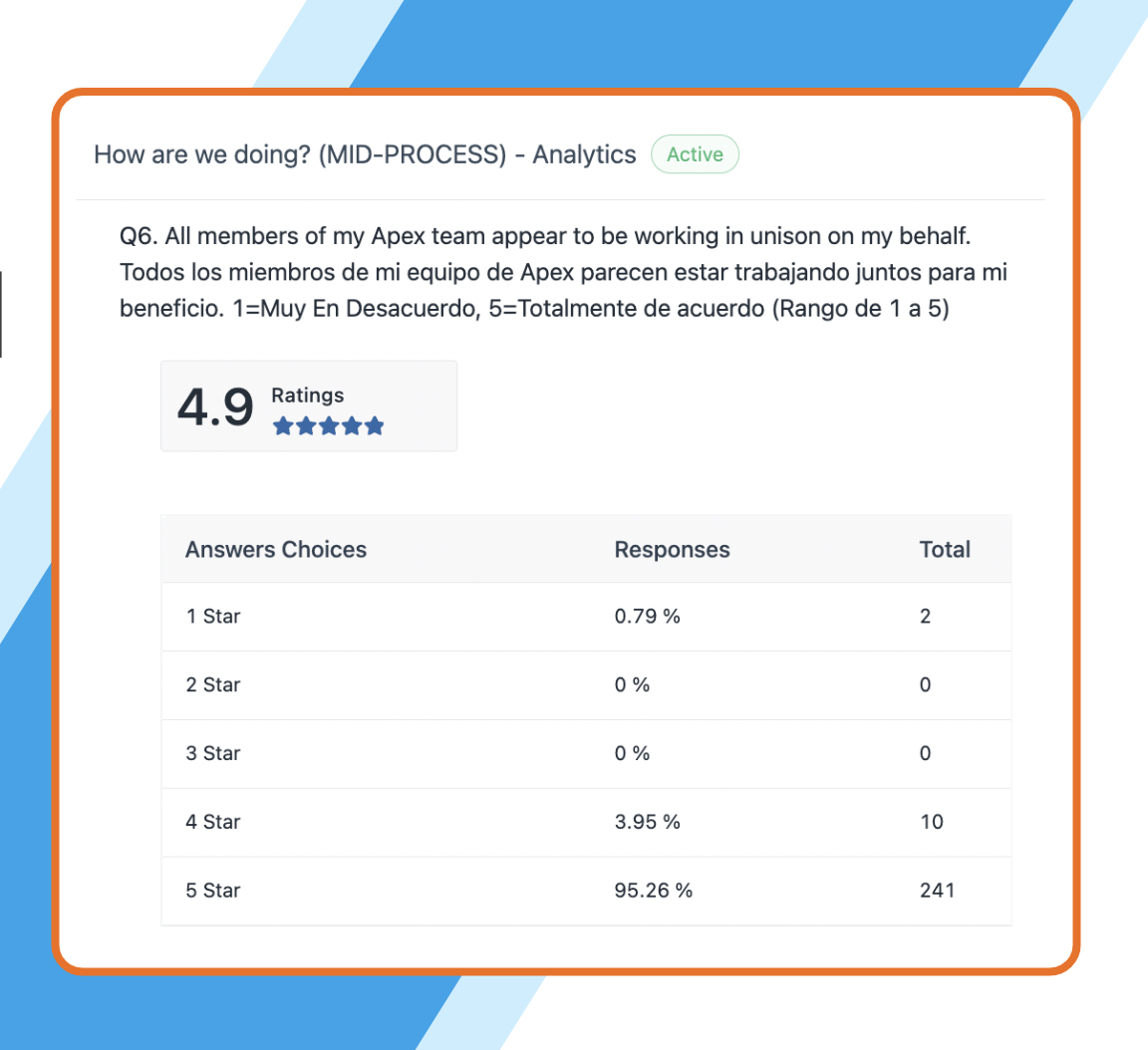This screenshot has width=1148, height=1050.
Task: Click the second blue rating star
Action: pos(306,425)
